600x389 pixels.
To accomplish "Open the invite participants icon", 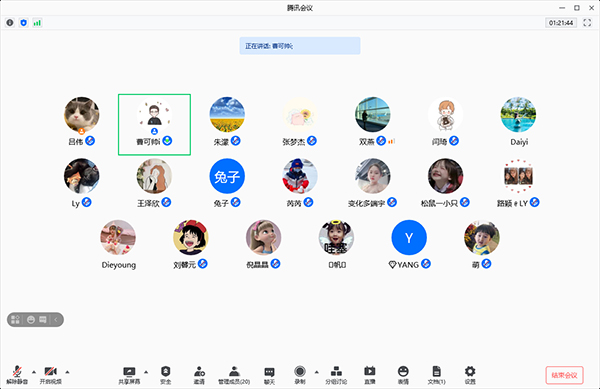I will [199, 374].
